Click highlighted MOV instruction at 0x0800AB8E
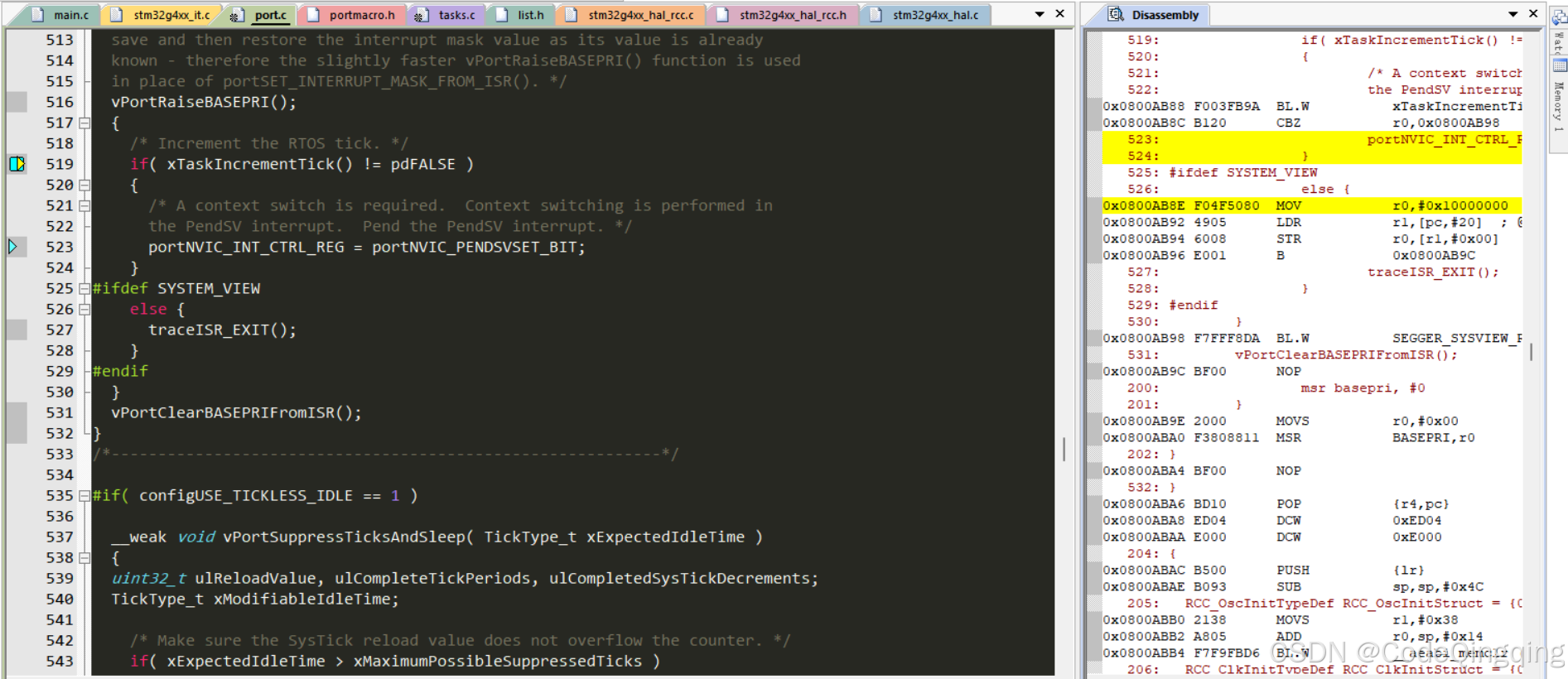The image size is (1568, 679). coord(1312,205)
